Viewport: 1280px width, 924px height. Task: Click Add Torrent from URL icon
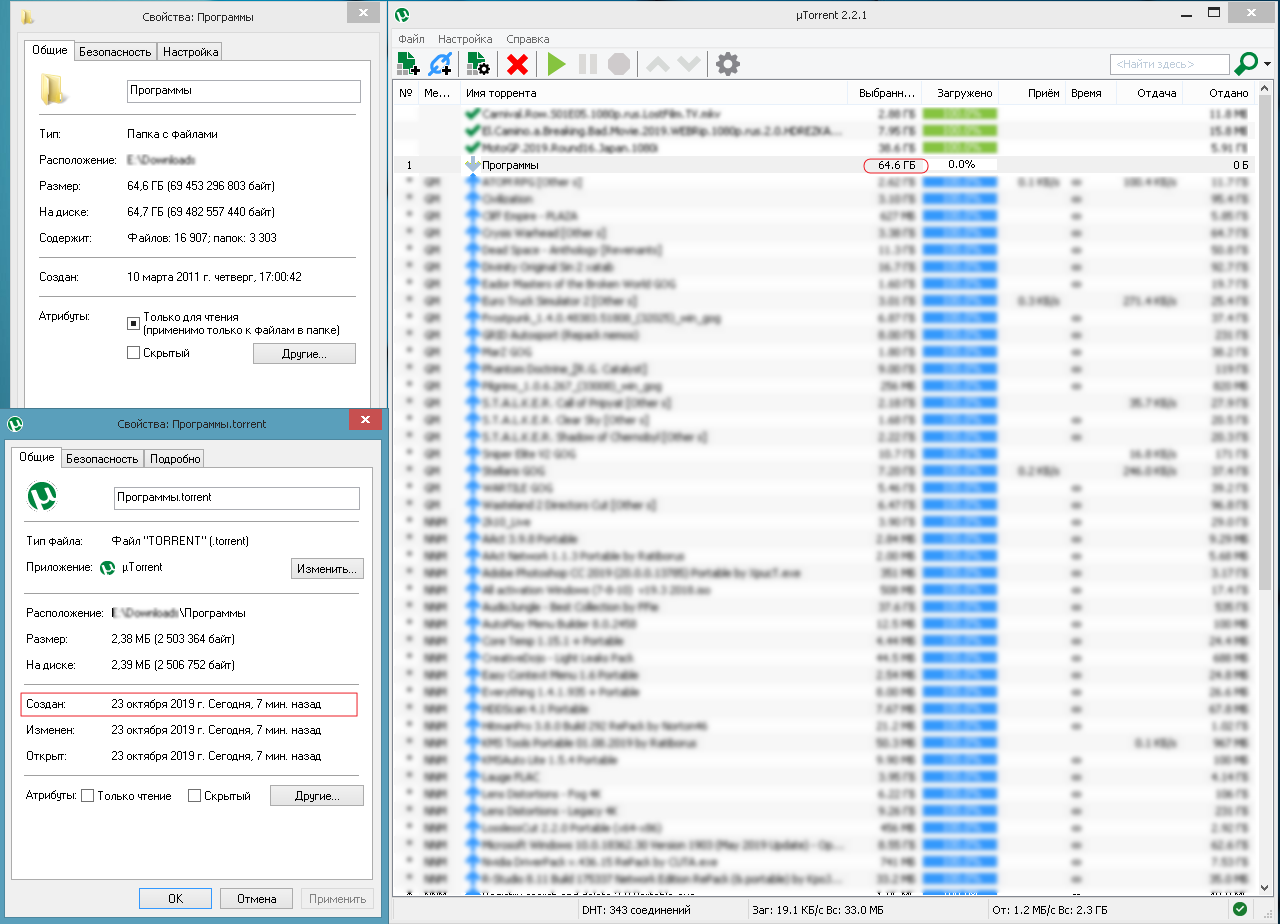point(440,64)
